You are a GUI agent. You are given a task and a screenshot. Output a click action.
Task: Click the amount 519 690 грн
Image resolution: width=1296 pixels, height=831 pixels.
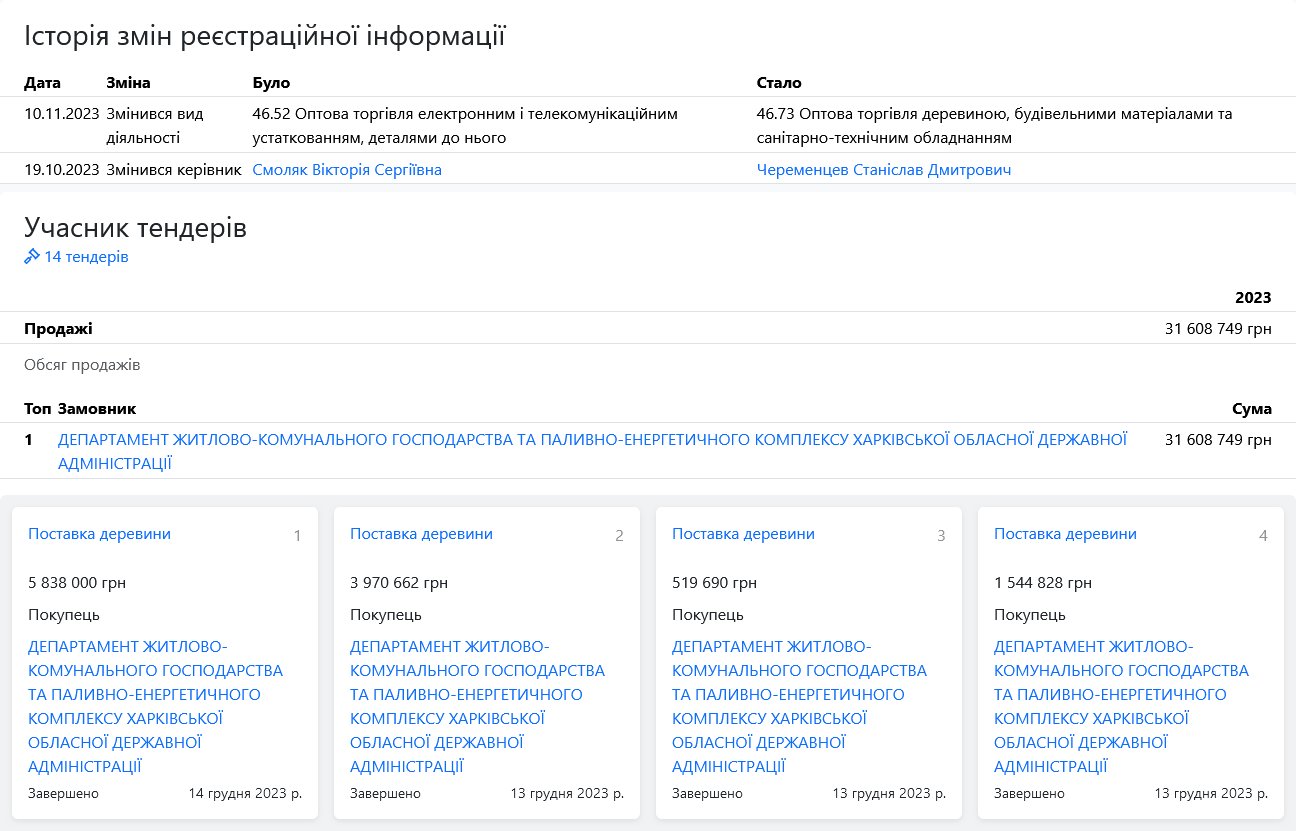714,583
